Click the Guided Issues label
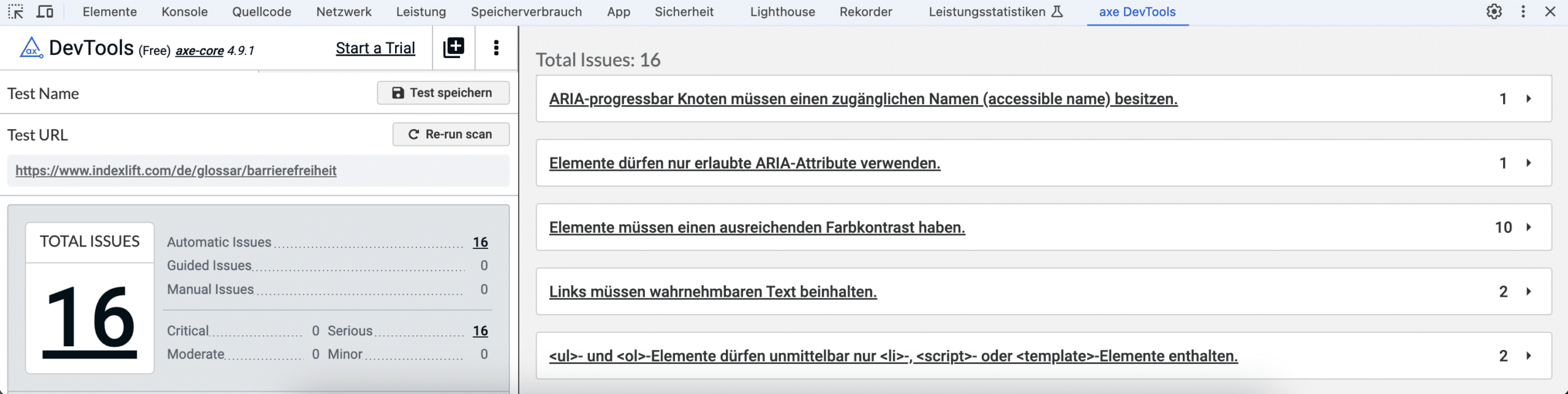 [209, 266]
